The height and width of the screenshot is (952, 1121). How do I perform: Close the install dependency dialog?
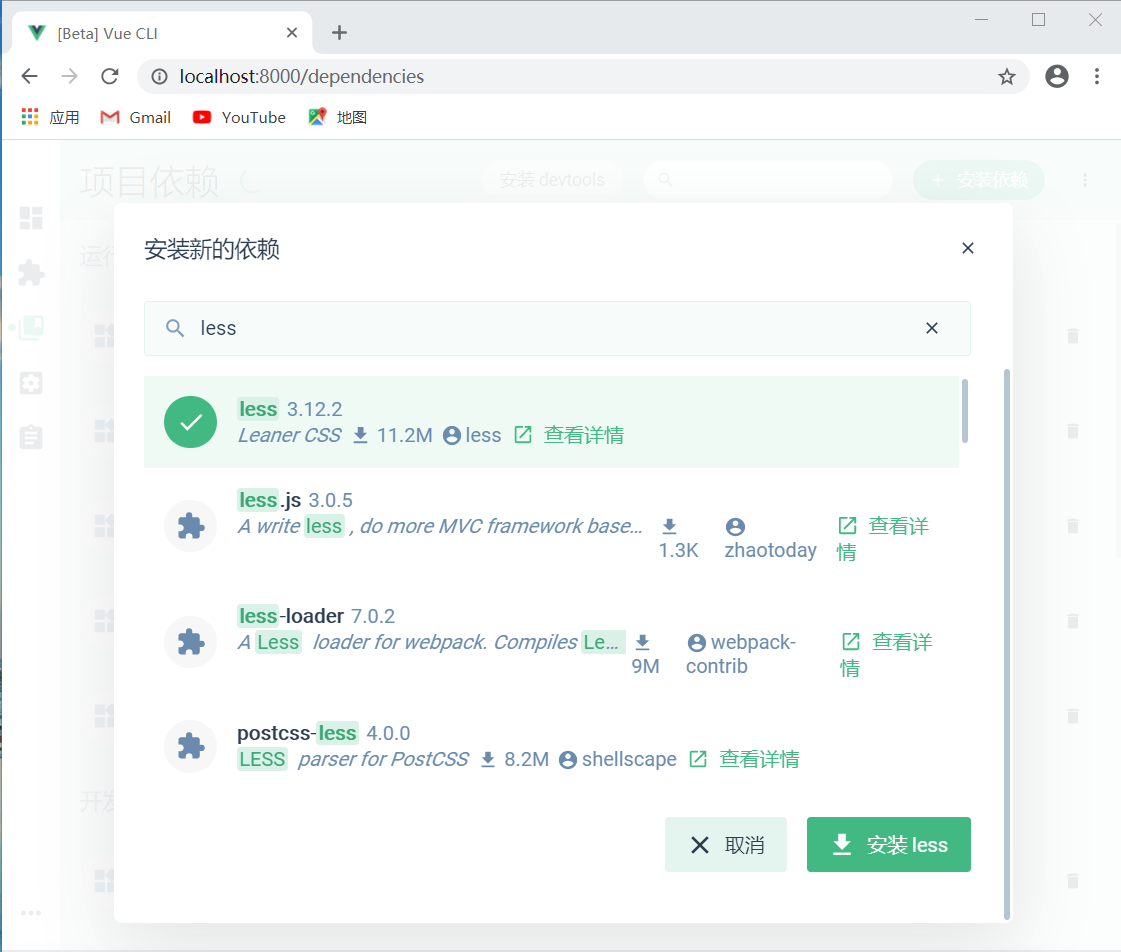tap(967, 248)
